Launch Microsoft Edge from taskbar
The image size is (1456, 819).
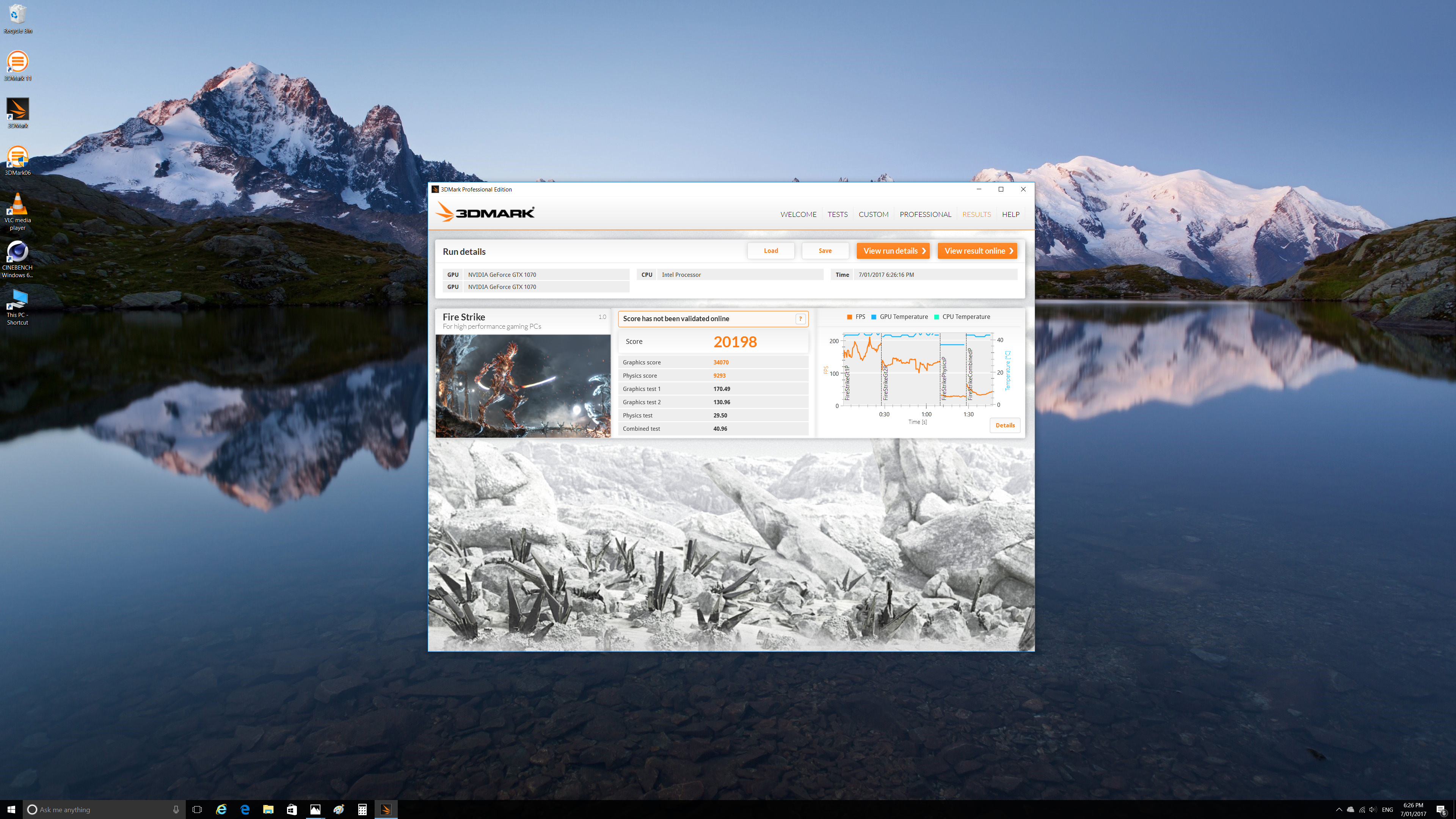pyautogui.click(x=245, y=810)
